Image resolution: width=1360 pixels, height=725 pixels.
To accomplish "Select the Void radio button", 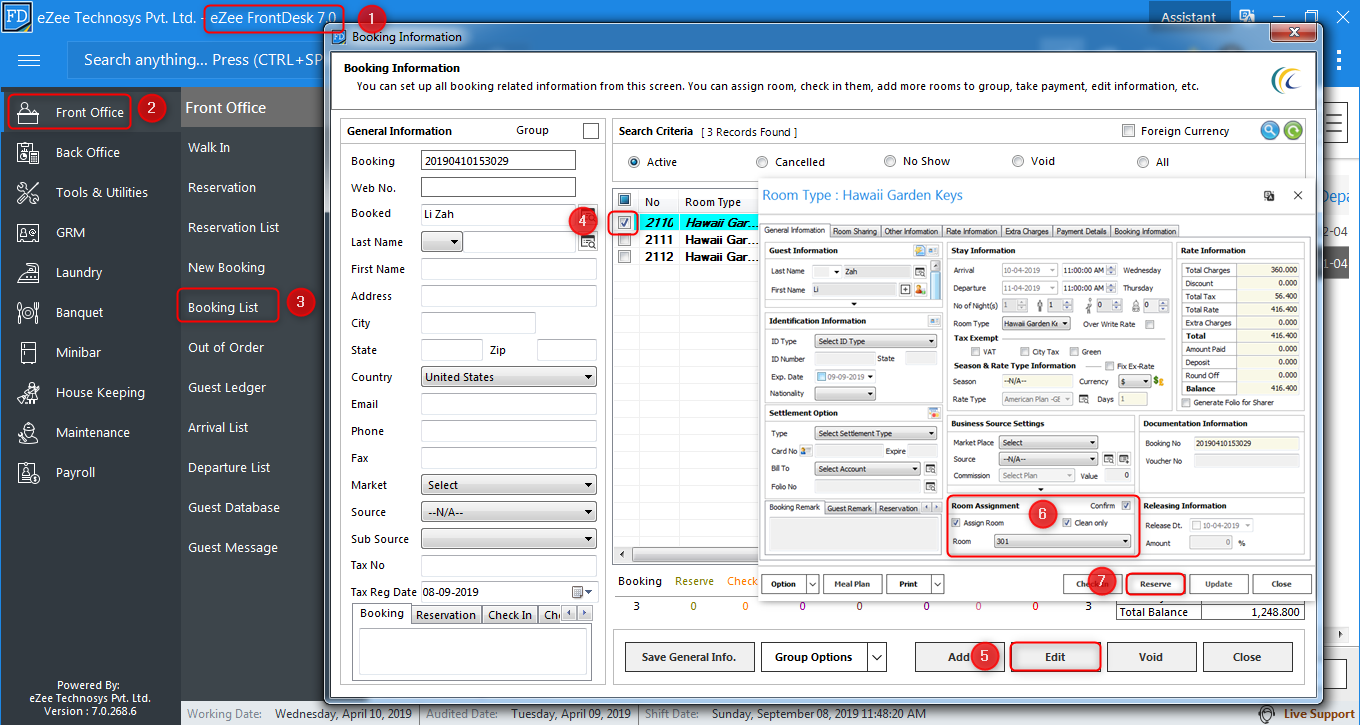I will tap(1018, 162).
